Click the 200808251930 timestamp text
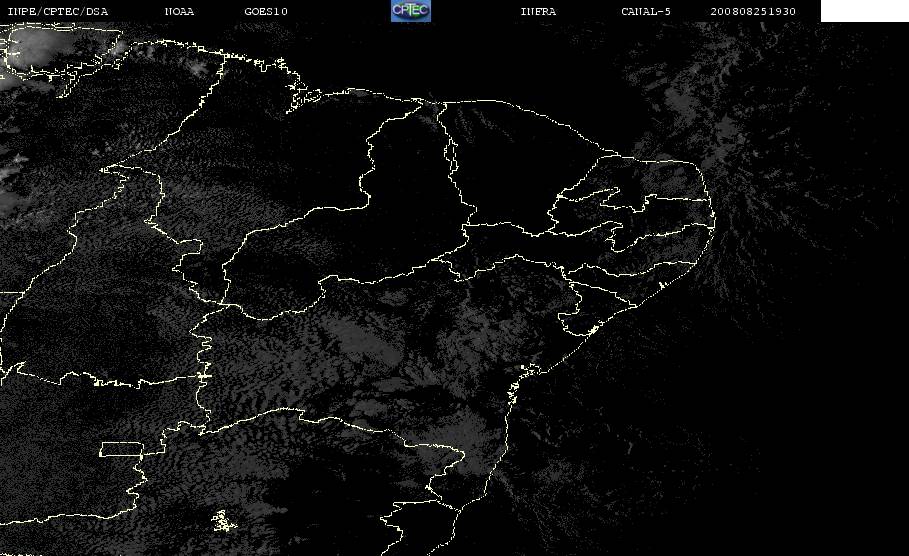 [x=753, y=11]
